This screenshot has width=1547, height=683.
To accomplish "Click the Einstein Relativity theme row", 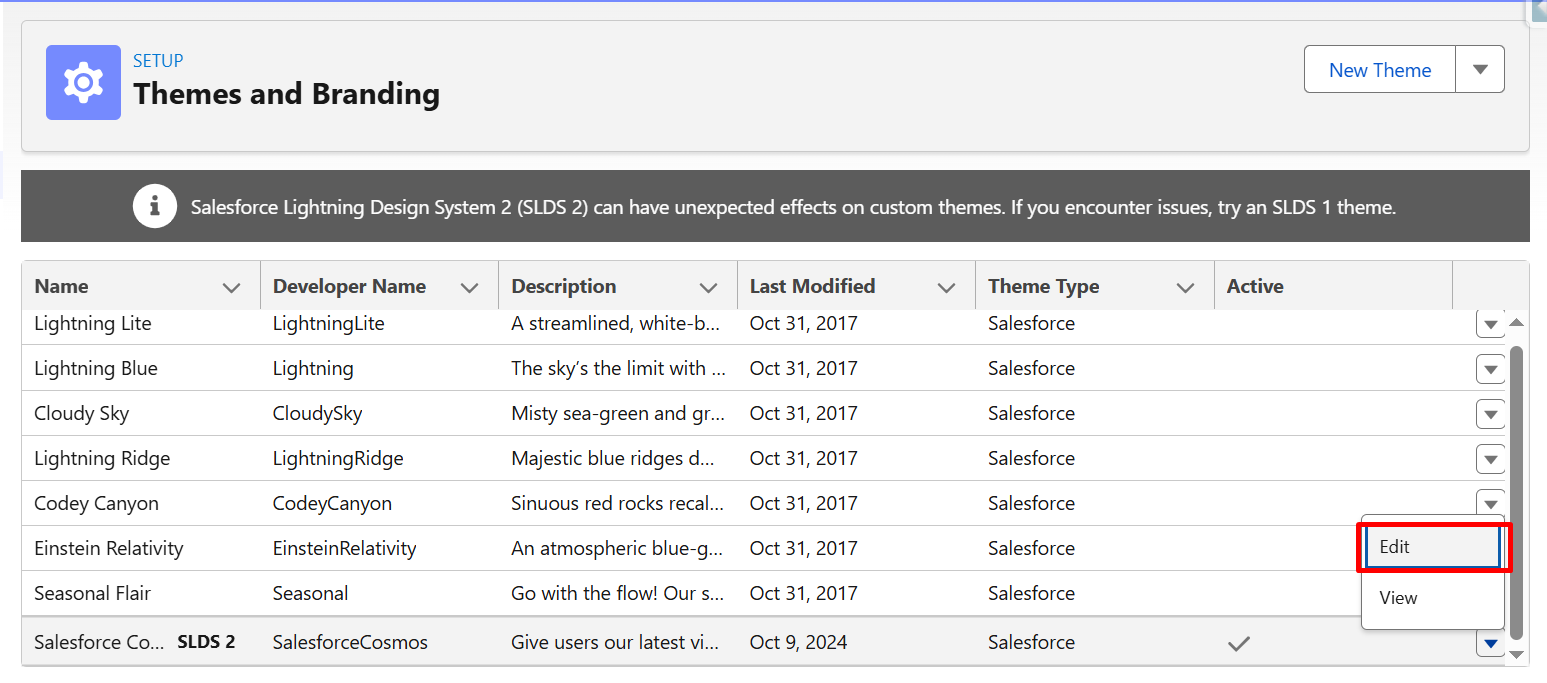I will (109, 549).
